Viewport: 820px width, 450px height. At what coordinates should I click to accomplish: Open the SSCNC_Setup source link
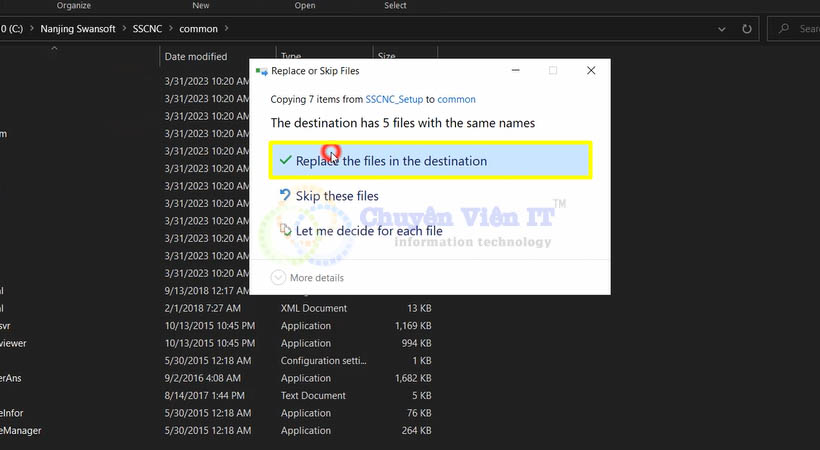394,99
